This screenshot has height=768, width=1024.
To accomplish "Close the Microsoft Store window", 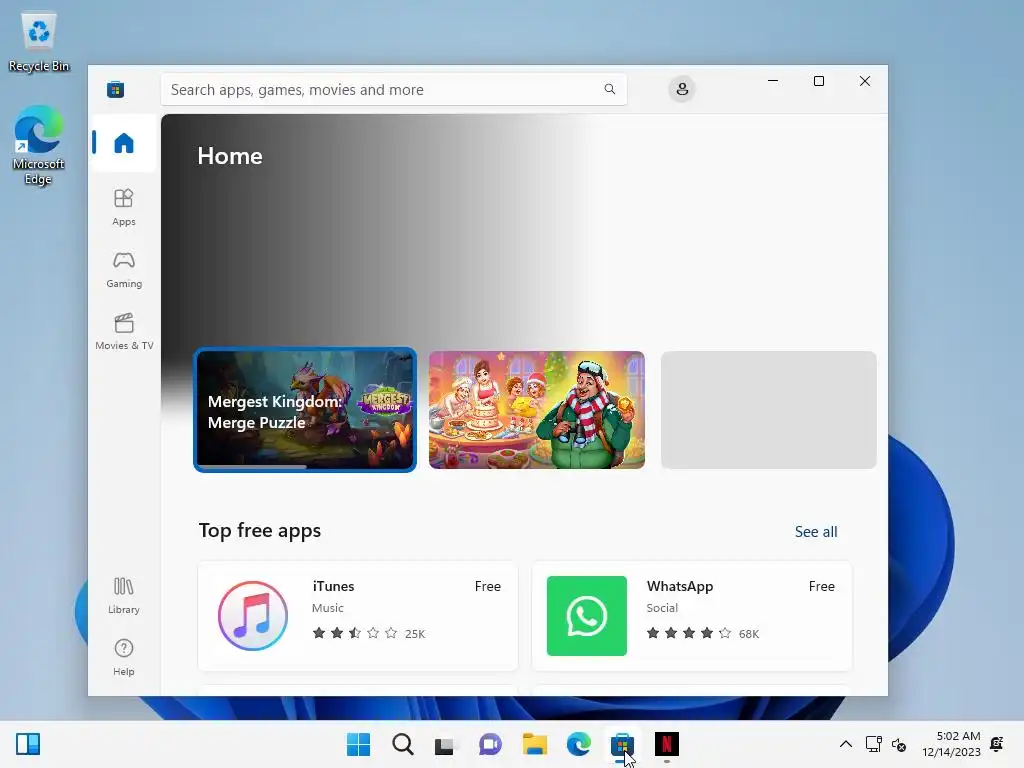I will pos(865,81).
